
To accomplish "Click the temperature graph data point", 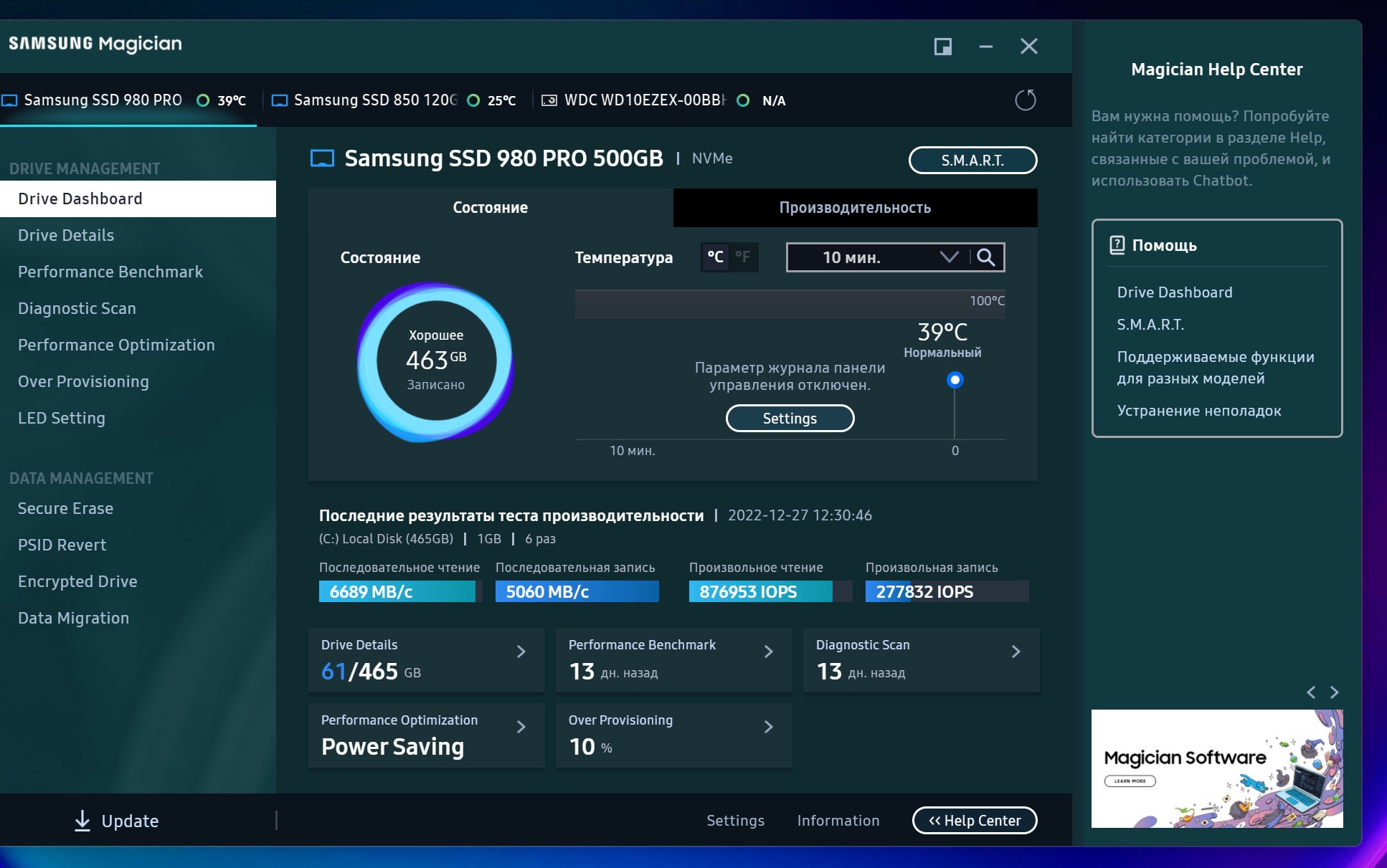I will [x=955, y=380].
